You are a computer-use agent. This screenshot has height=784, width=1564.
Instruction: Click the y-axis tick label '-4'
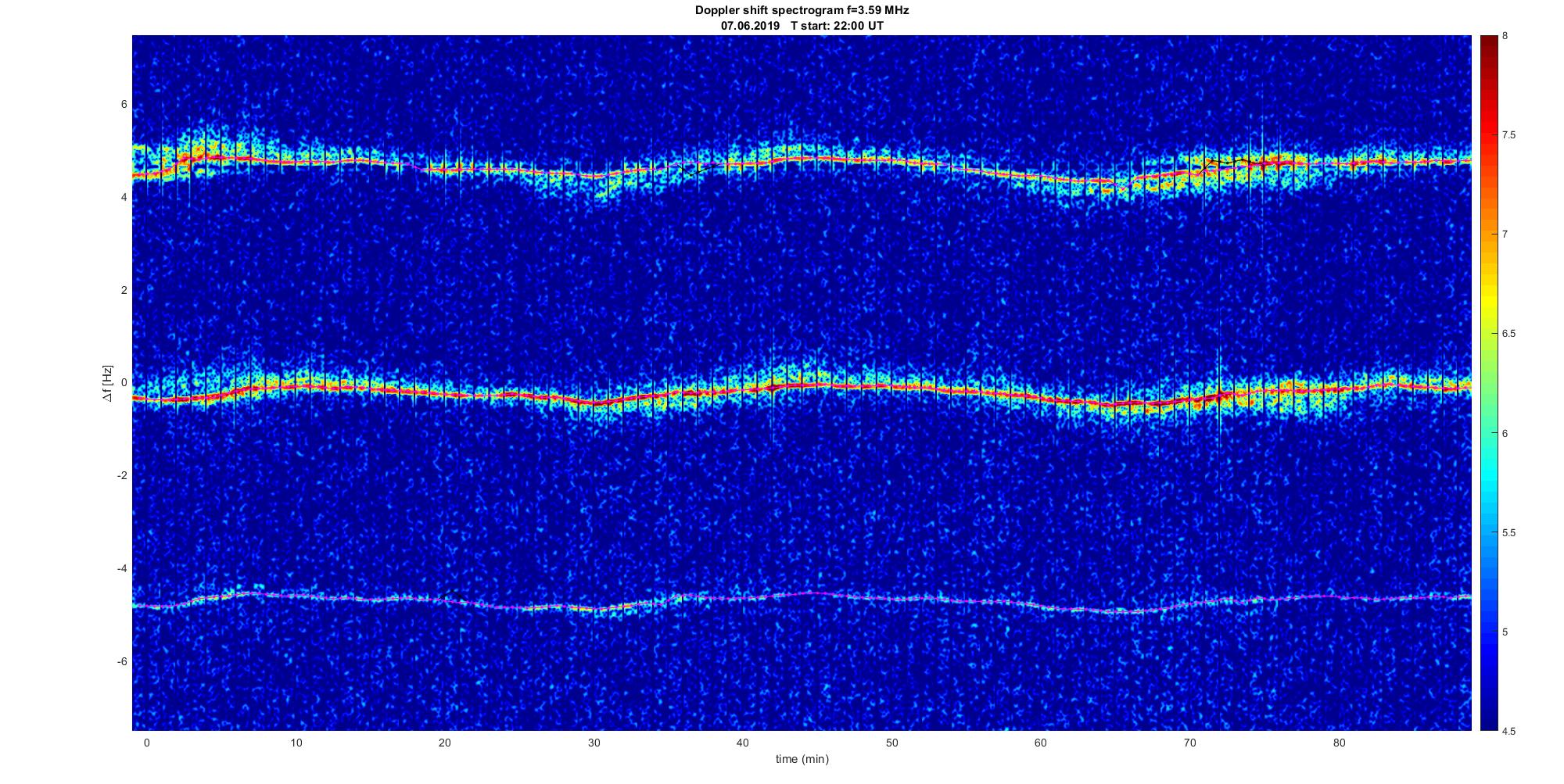(122, 568)
